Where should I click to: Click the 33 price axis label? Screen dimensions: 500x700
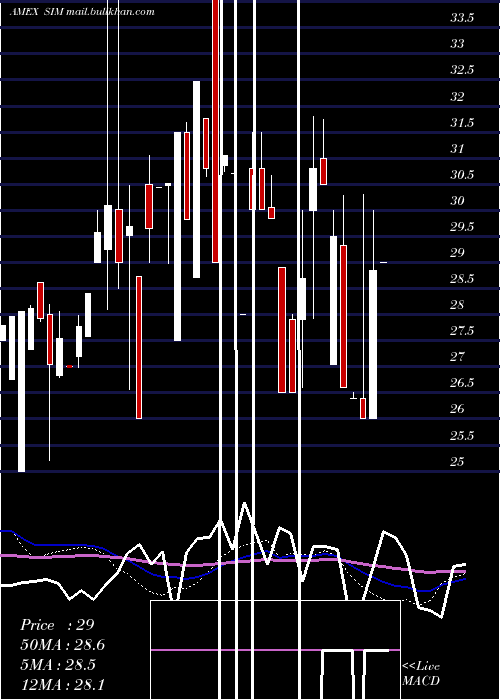(x=458, y=44)
